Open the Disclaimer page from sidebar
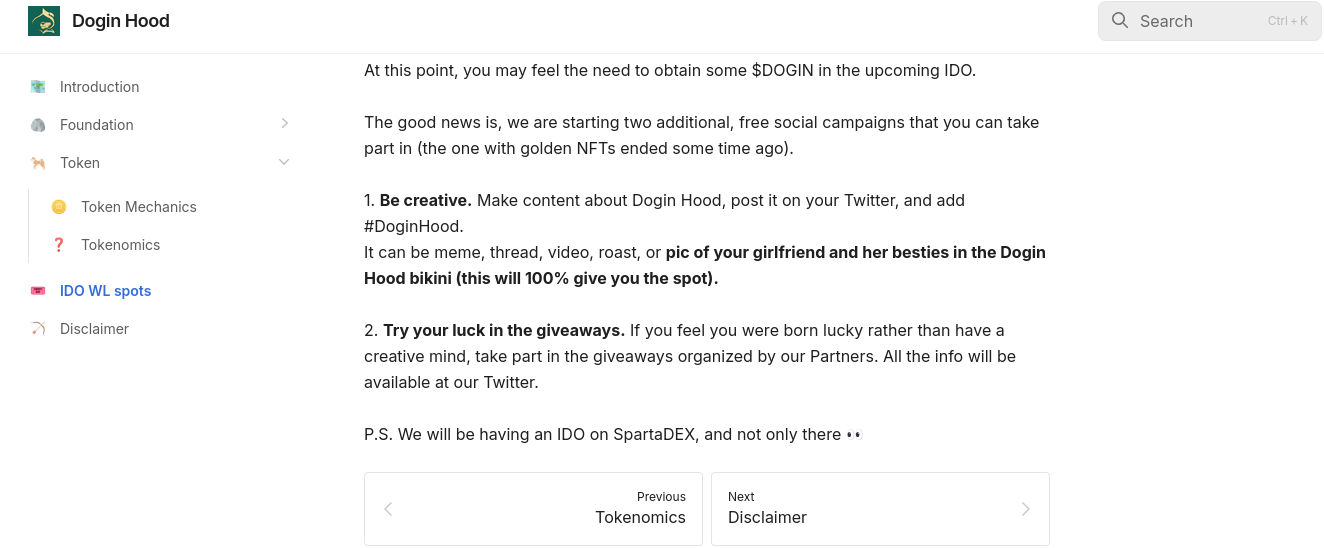 coord(94,329)
